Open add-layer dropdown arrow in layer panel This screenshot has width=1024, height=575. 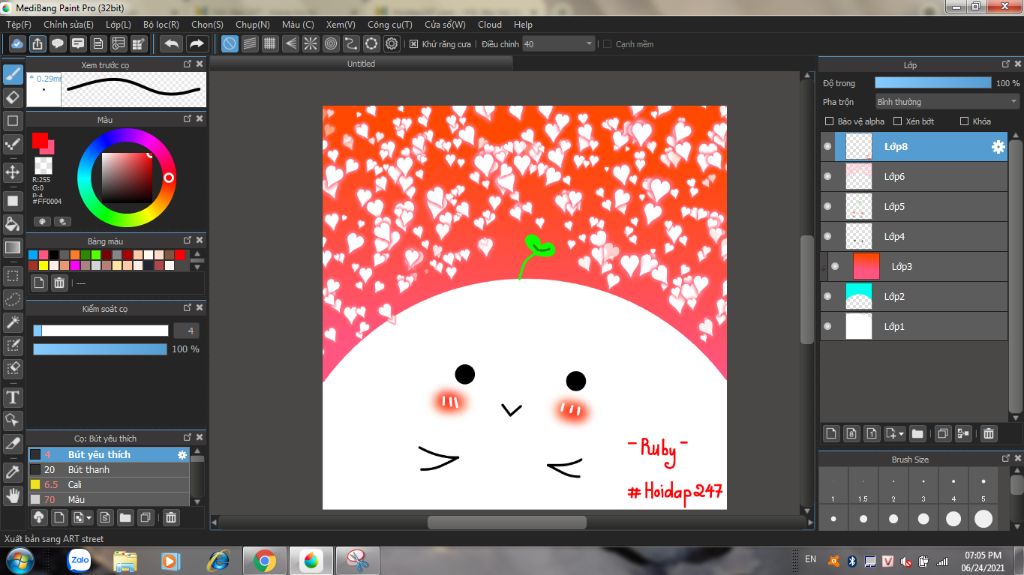(901, 433)
